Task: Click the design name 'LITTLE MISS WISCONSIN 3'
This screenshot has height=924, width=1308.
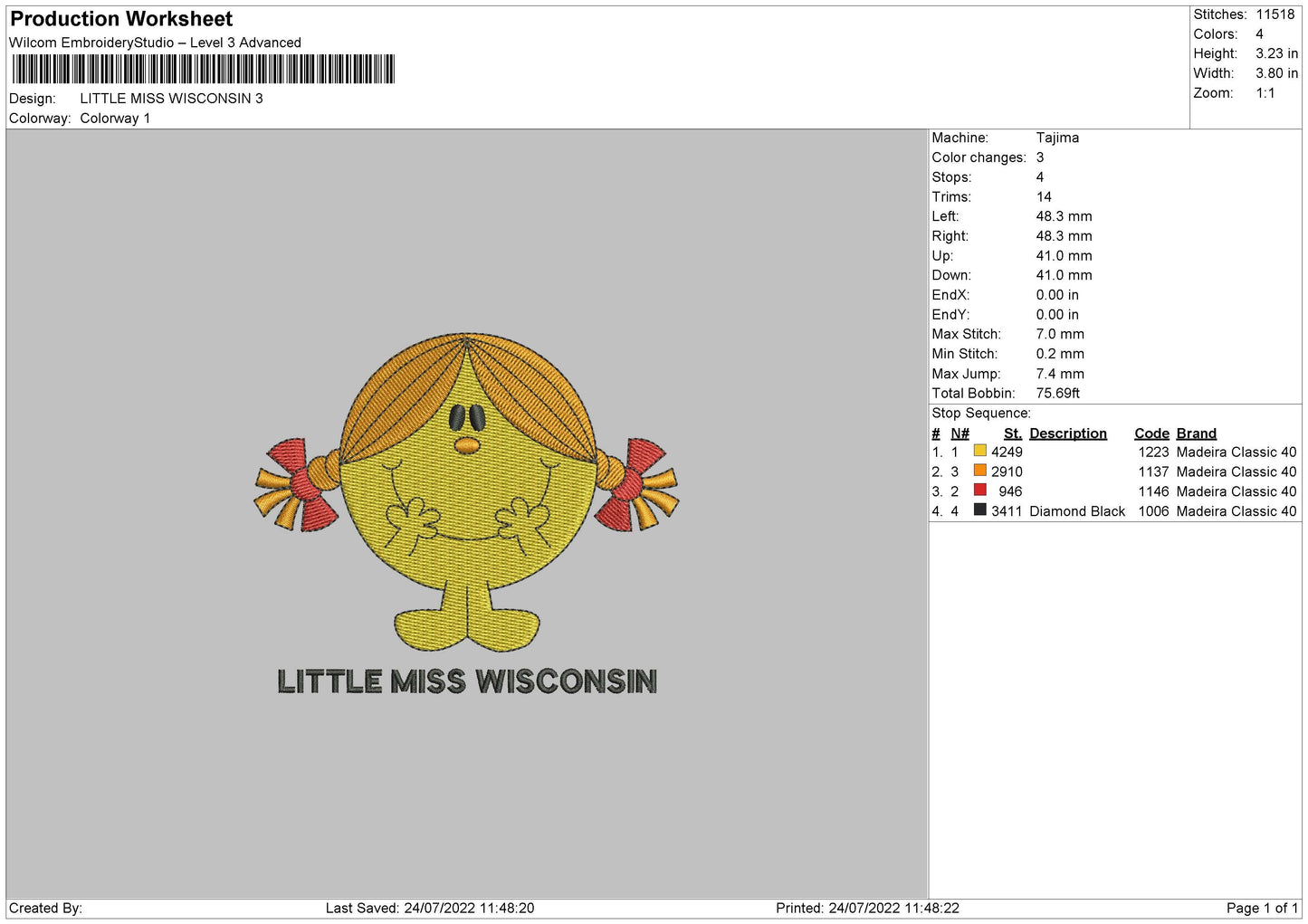Action: click(171, 99)
